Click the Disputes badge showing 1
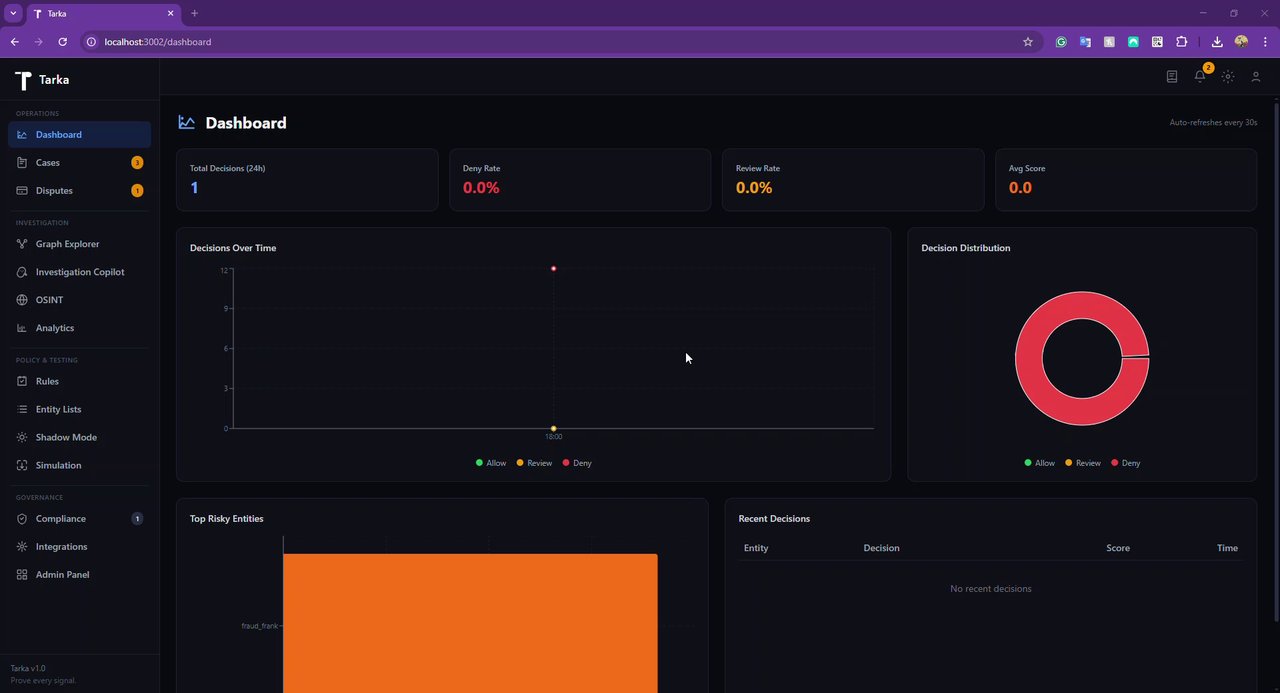 (137, 190)
